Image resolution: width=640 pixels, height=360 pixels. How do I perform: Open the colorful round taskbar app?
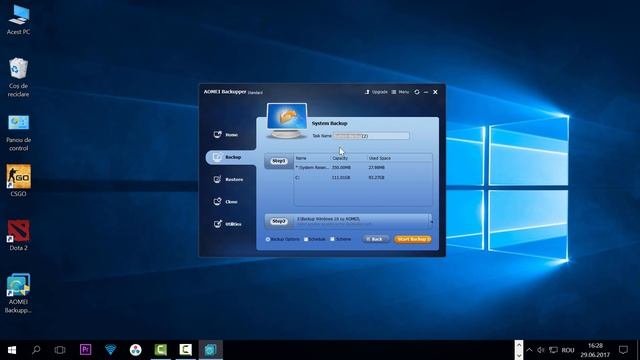tap(136, 350)
